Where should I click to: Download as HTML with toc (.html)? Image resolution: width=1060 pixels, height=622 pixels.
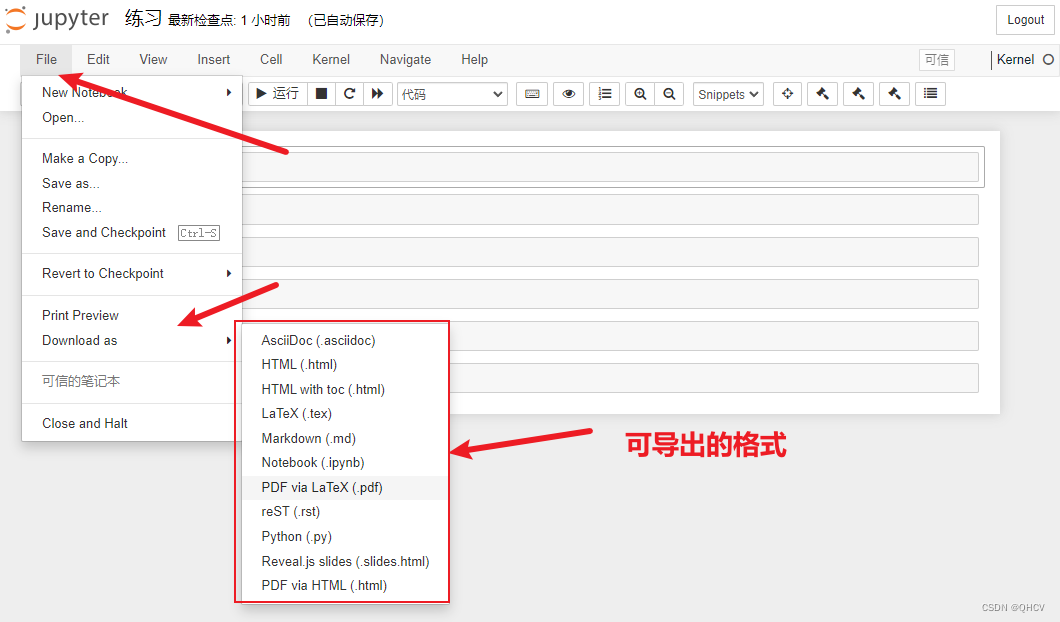[345, 389]
